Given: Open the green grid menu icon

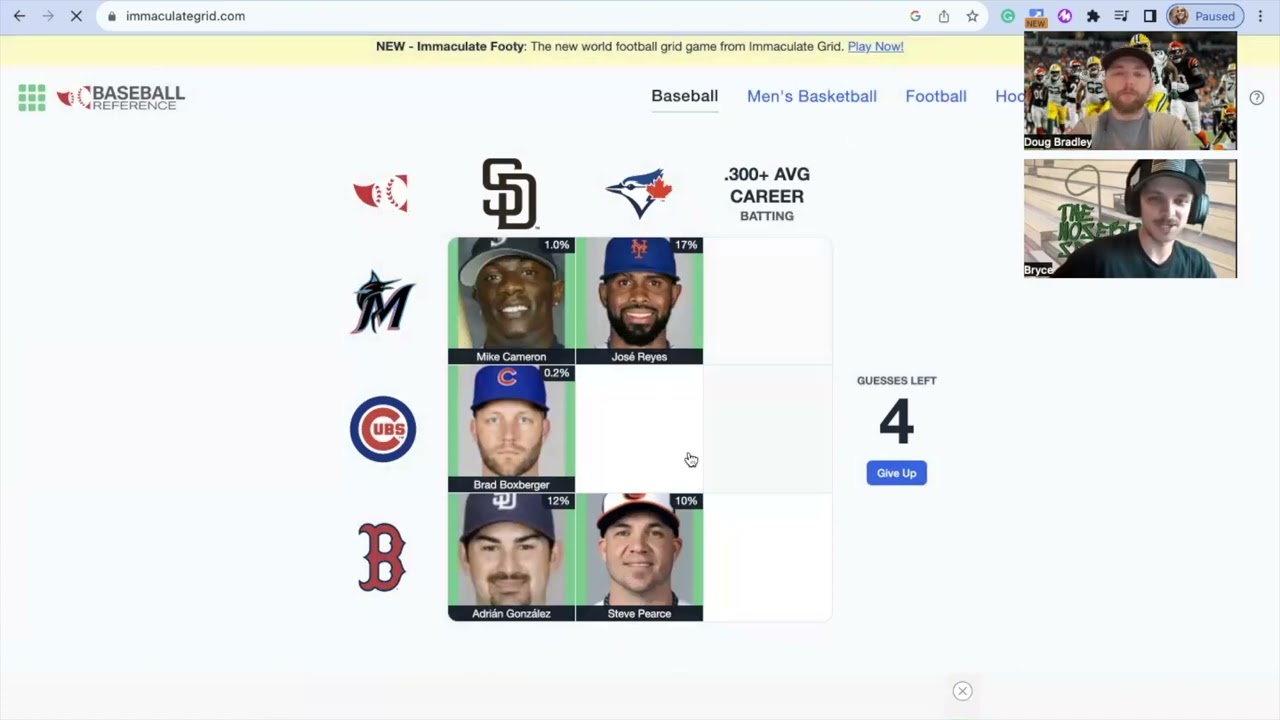Looking at the screenshot, I should pos(32,97).
